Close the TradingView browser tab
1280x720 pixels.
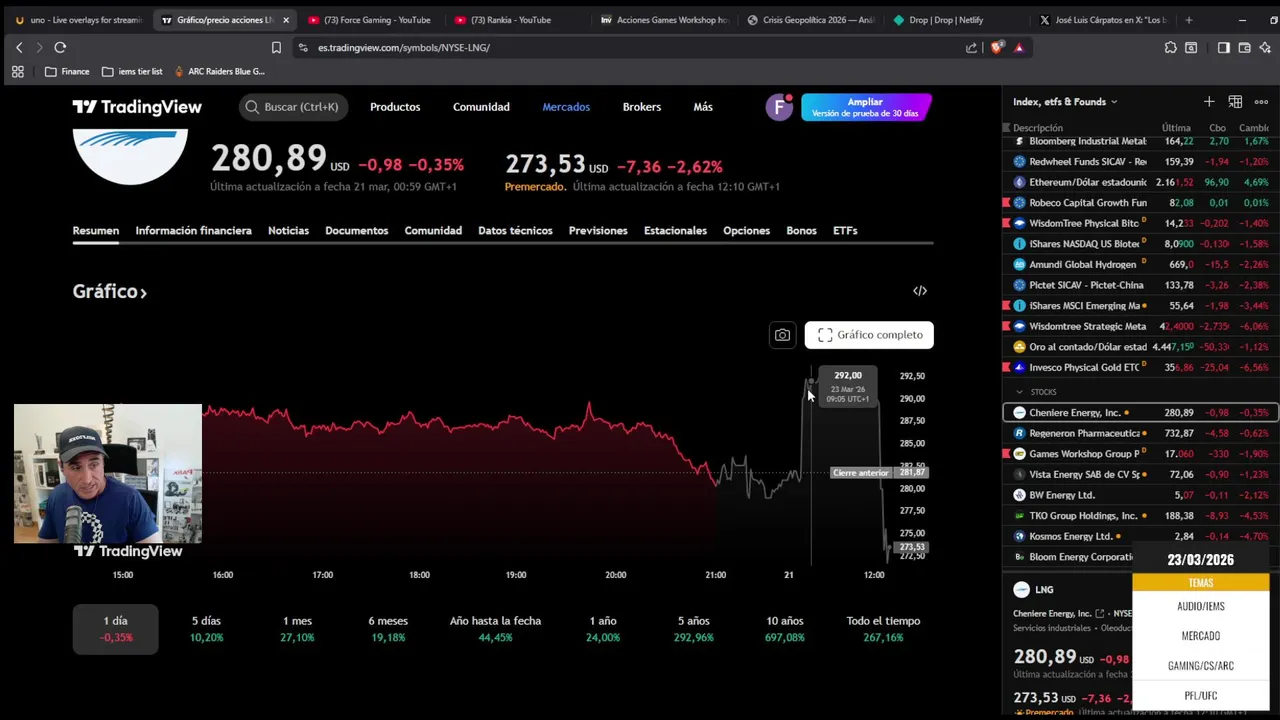[x=285, y=20]
